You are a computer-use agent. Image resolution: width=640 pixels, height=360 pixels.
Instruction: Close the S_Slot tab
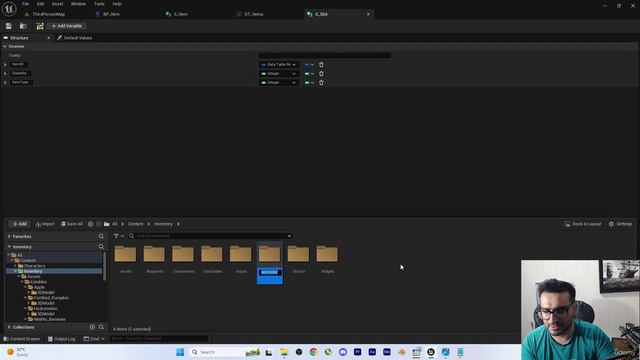(368, 14)
